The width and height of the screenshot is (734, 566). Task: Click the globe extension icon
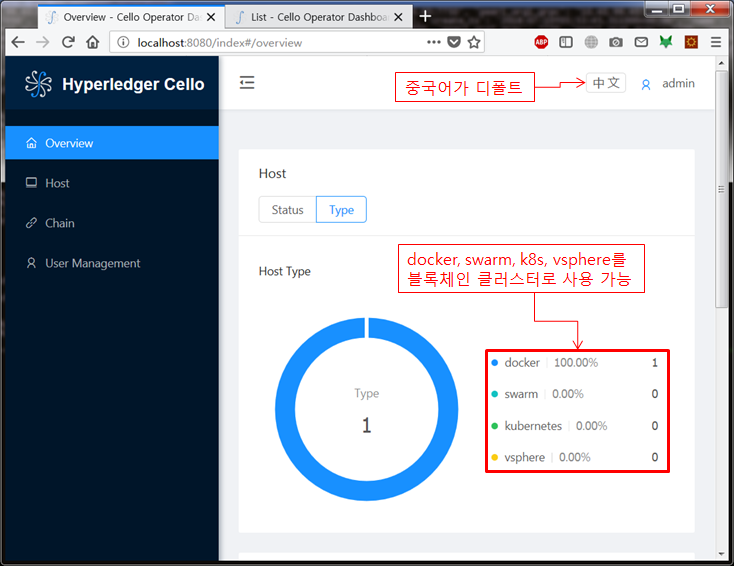(591, 42)
